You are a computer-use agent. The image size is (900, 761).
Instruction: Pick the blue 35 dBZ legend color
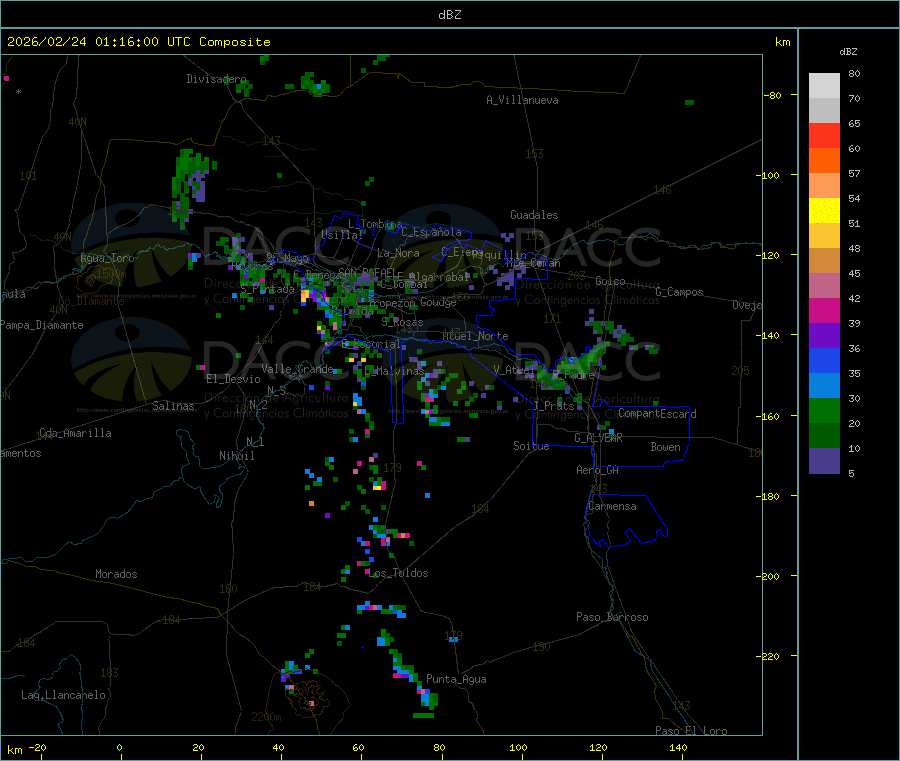824,360
